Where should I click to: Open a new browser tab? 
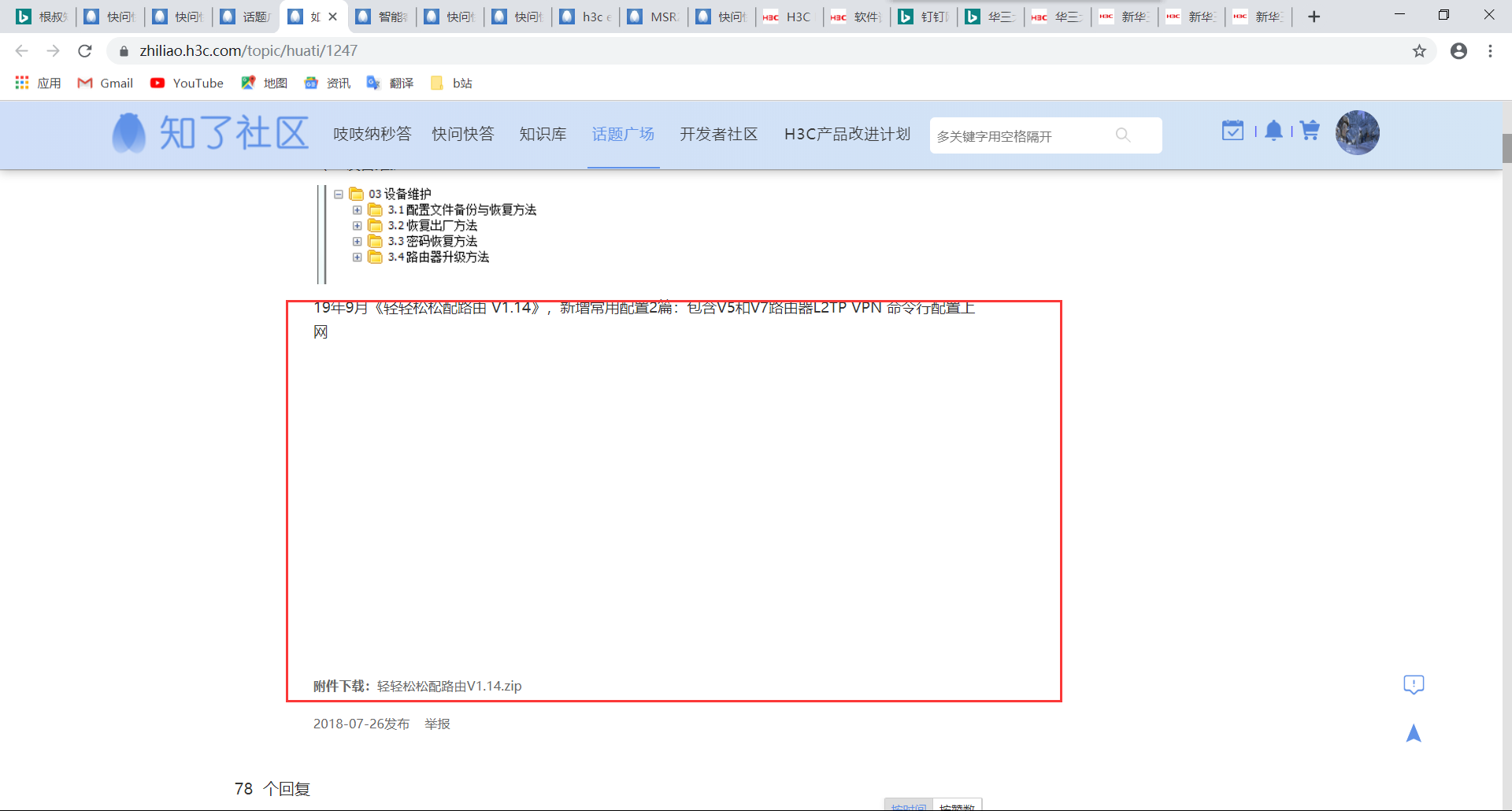point(1314,17)
